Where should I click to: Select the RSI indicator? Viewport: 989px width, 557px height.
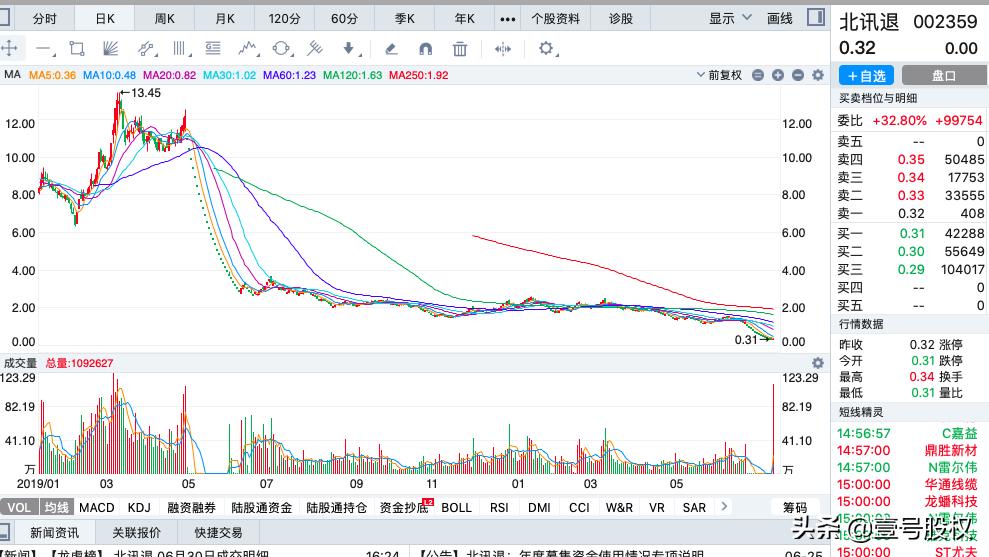coord(499,507)
